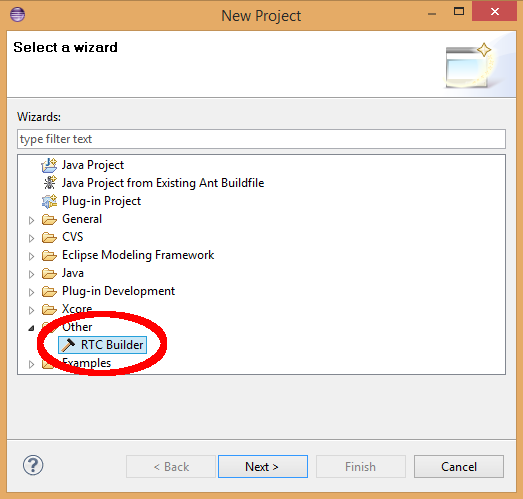523x499 pixels.
Task: Maximize the New Project window
Action: point(459,12)
